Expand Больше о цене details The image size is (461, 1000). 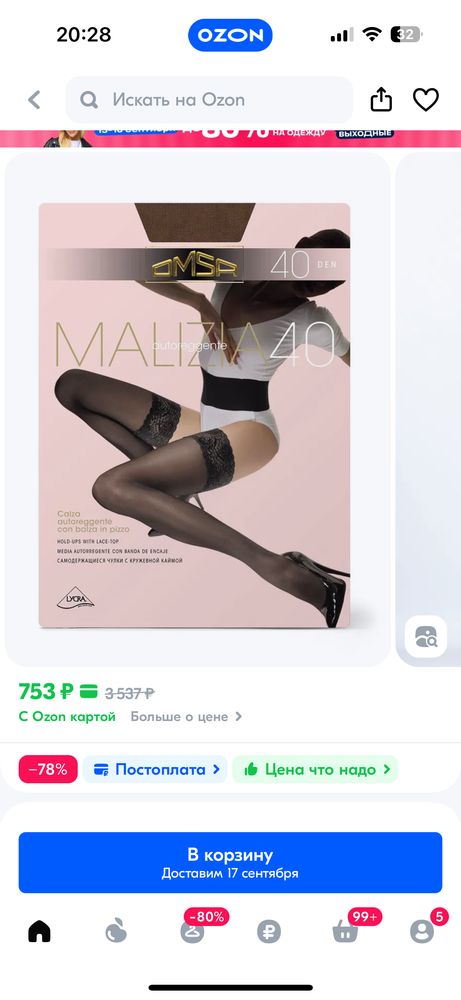[x=186, y=716]
